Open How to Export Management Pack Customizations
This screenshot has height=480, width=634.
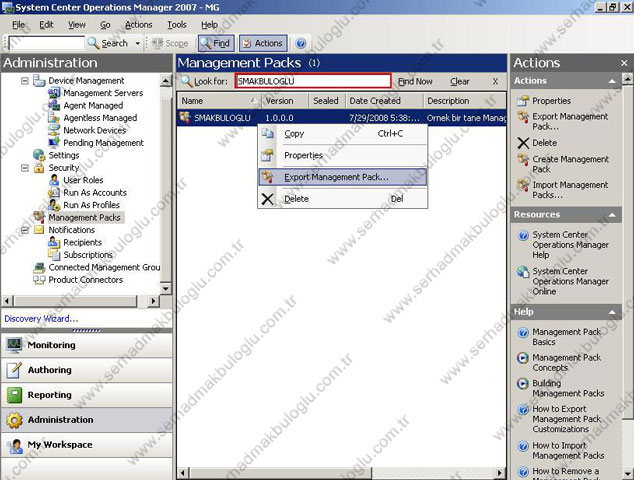point(566,419)
